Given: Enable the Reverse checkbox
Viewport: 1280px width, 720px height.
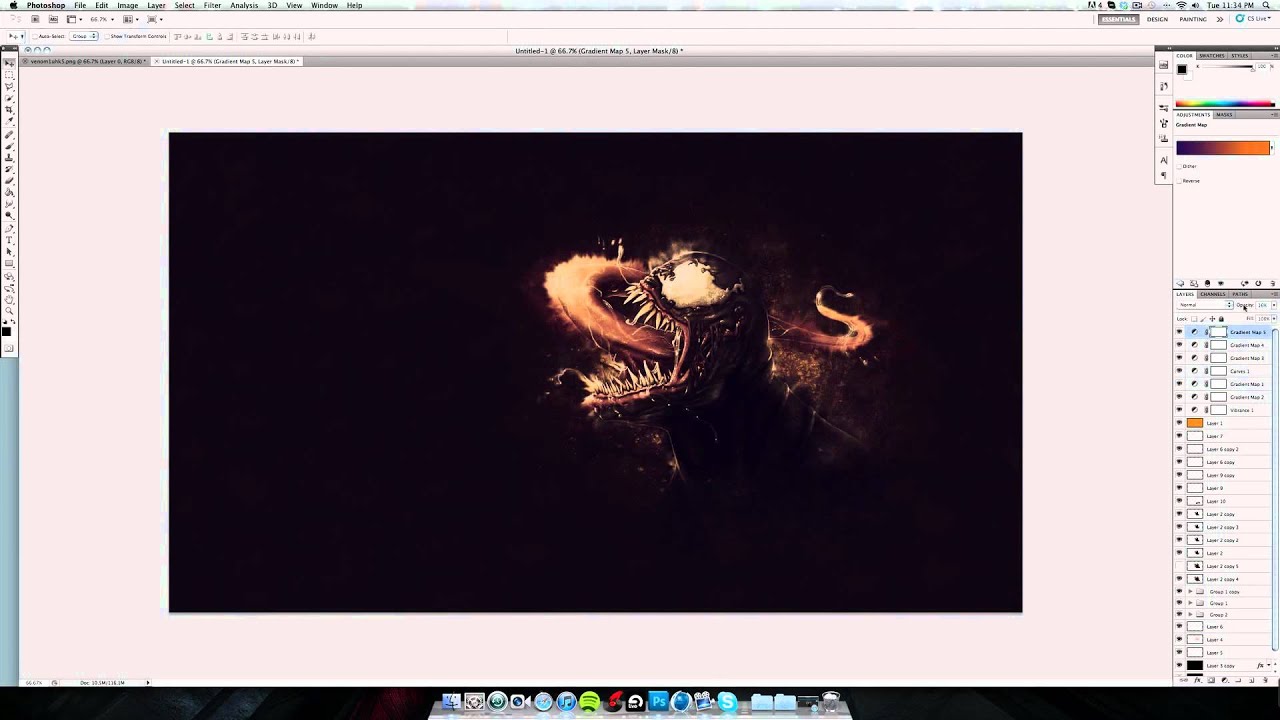Looking at the screenshot, I should (x=1179, y=181).
